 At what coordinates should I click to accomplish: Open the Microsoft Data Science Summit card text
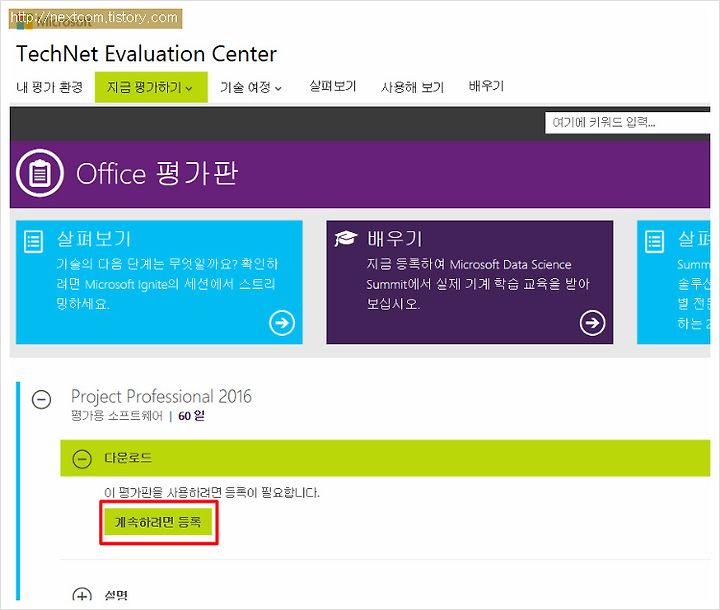click(x=478, y=283)
